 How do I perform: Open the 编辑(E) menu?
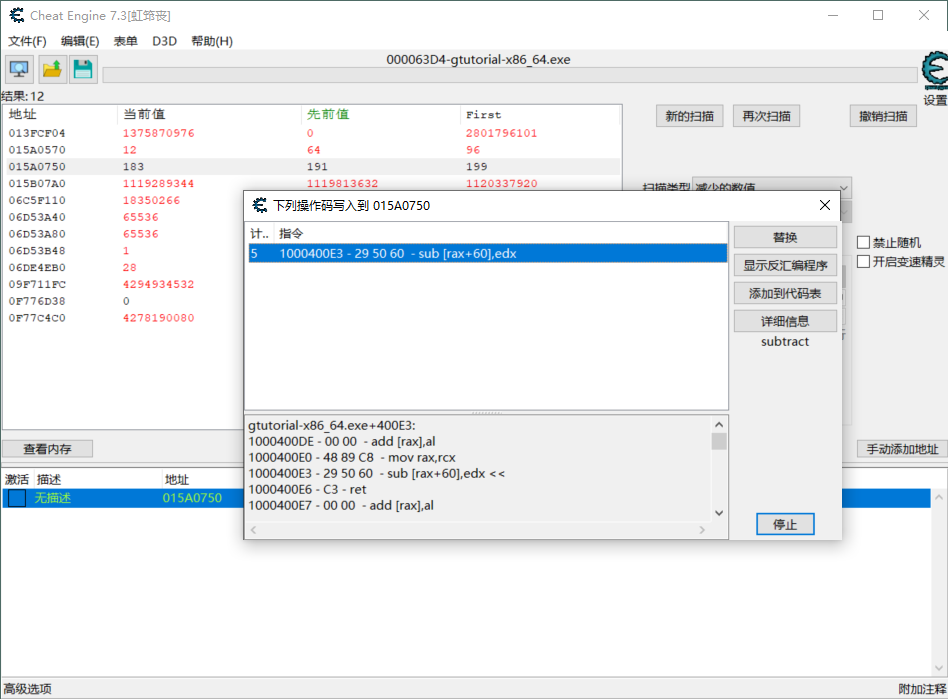pyautogui.click(x=80, y=41)
